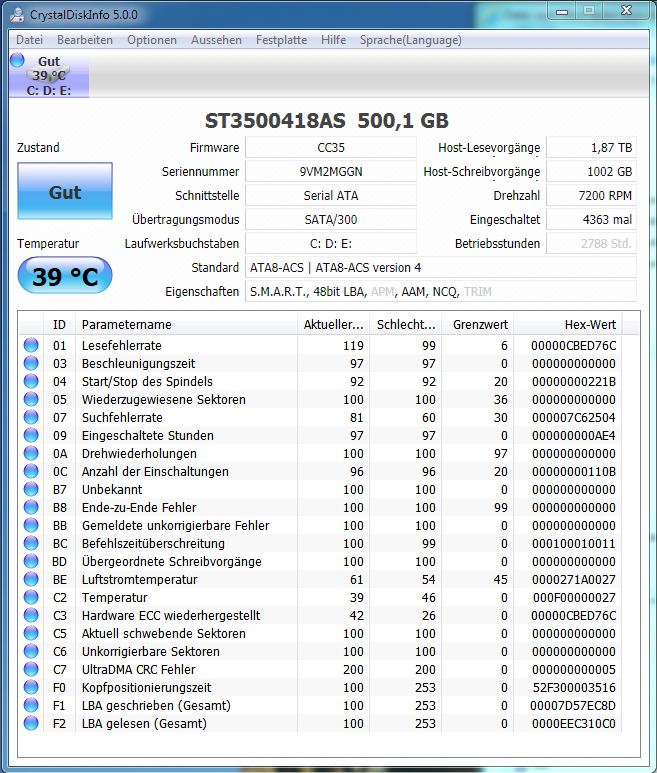Click status icon for Aktuell schwebende Sektoren
Viewport: 657px width, 773px height.
(x=31, y=633)
